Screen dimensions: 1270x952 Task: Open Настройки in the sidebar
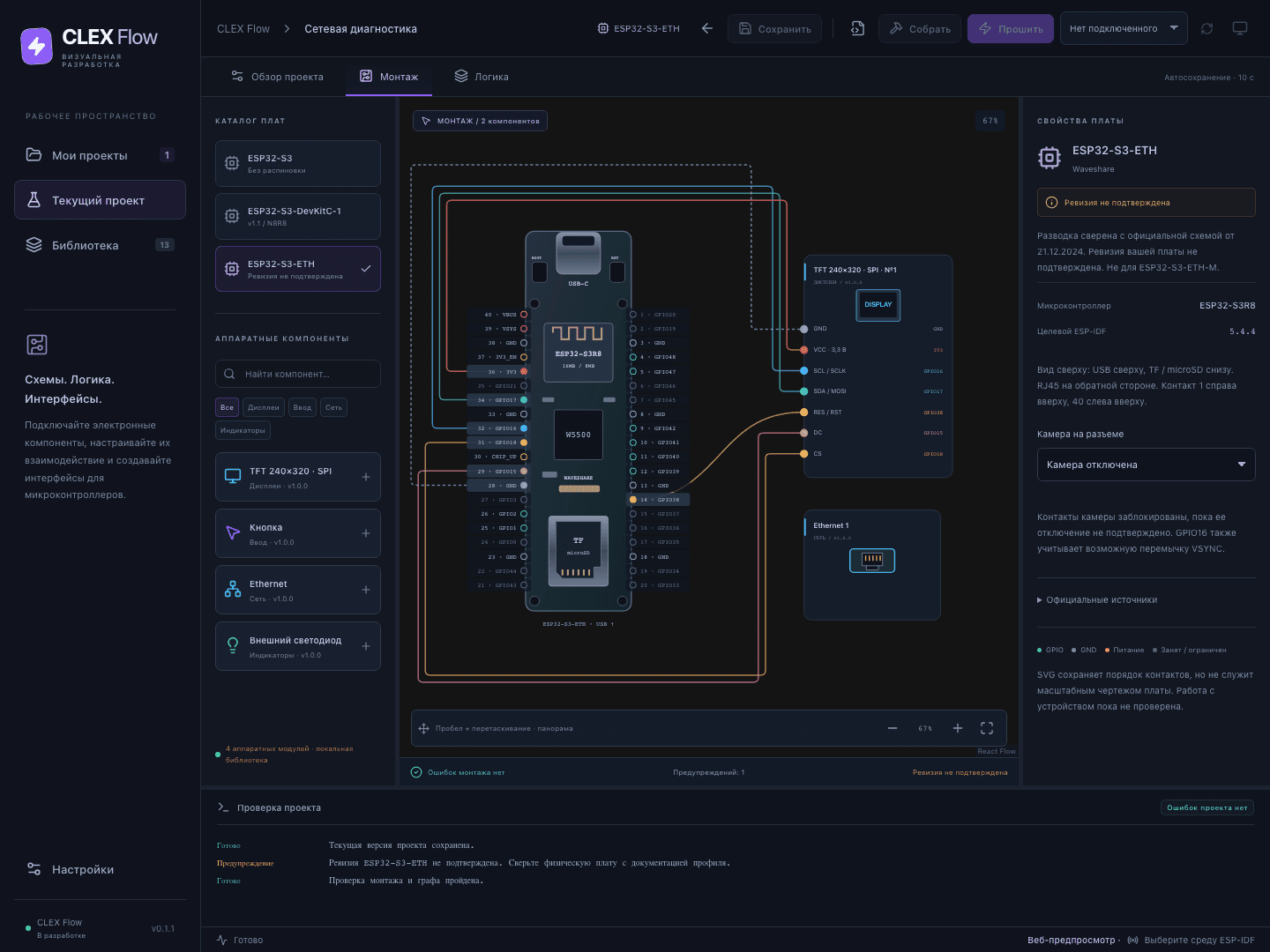coord(100,869)
